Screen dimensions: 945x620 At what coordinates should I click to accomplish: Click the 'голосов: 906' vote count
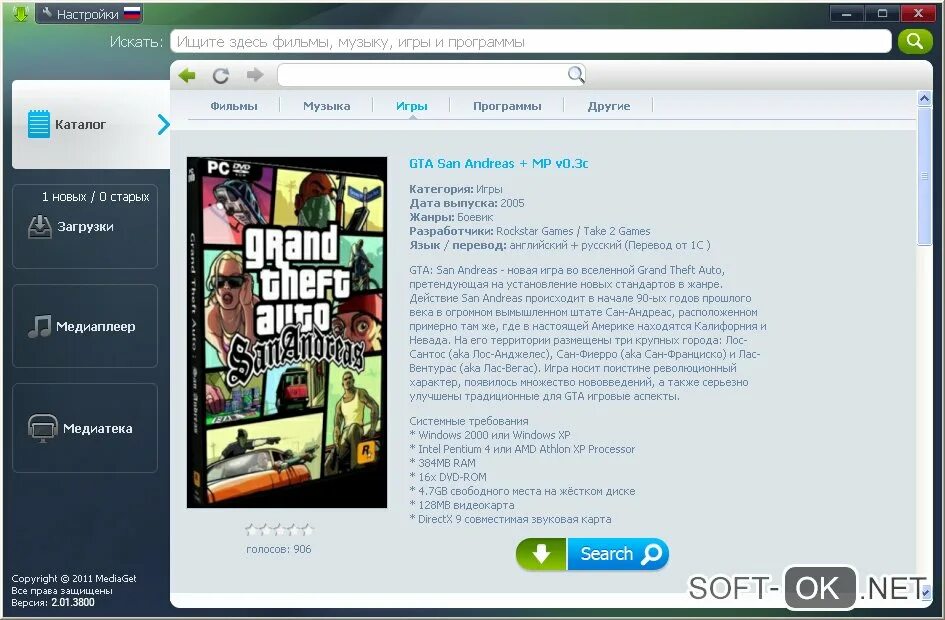point(278,549)
